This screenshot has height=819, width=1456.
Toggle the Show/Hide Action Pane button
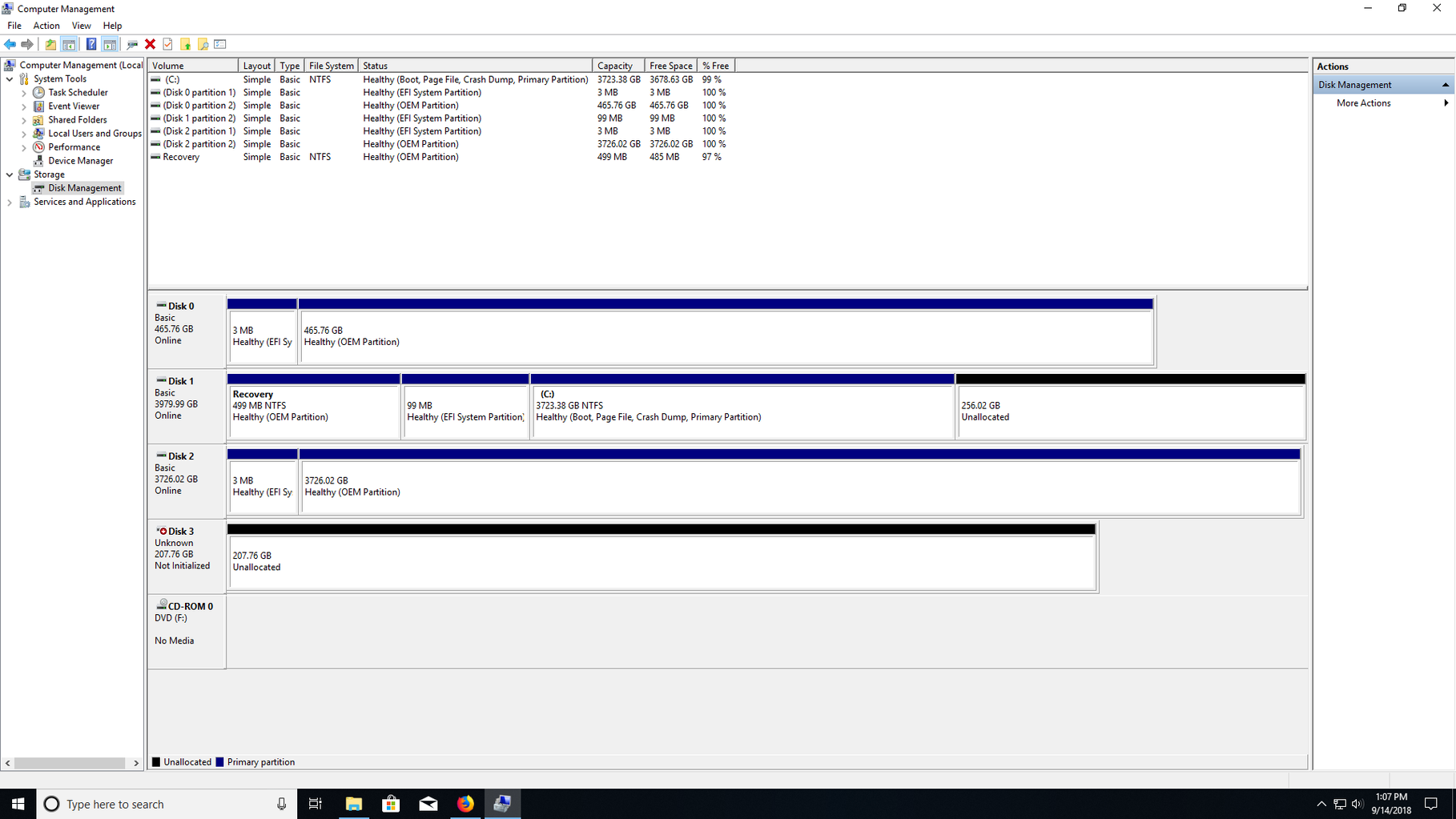click(x=110, y=44)
